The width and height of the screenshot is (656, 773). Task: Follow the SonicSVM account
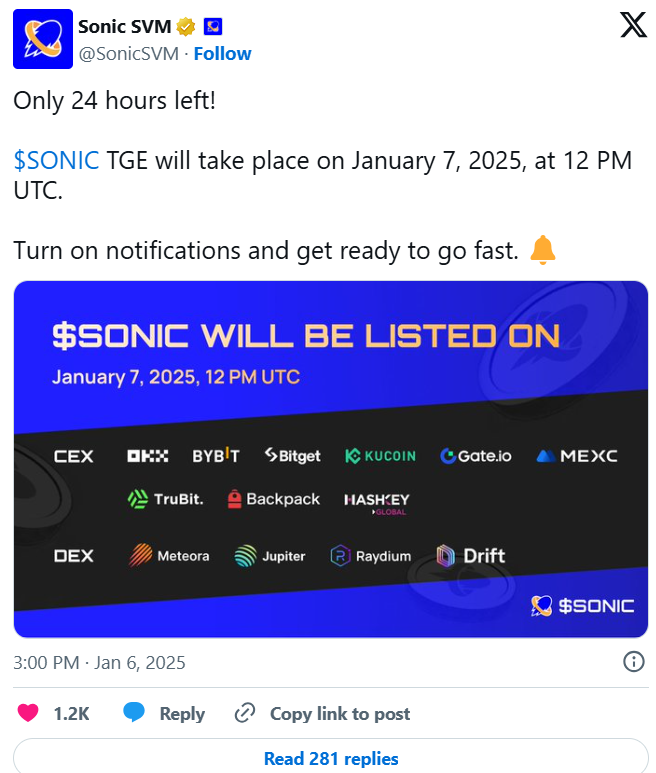tap(222, 53)
